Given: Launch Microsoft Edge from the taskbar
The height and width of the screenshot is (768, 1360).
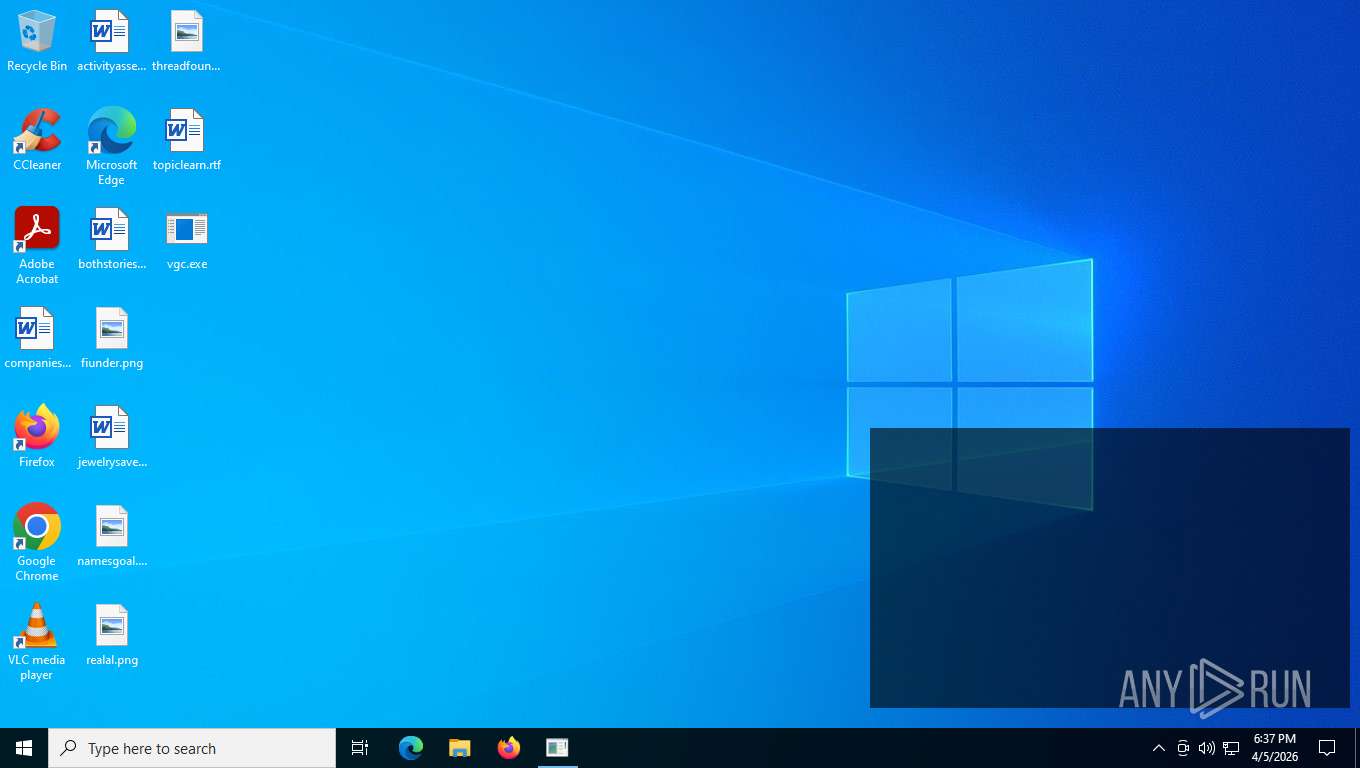Looking at the screenshot, I should [411, 748].
